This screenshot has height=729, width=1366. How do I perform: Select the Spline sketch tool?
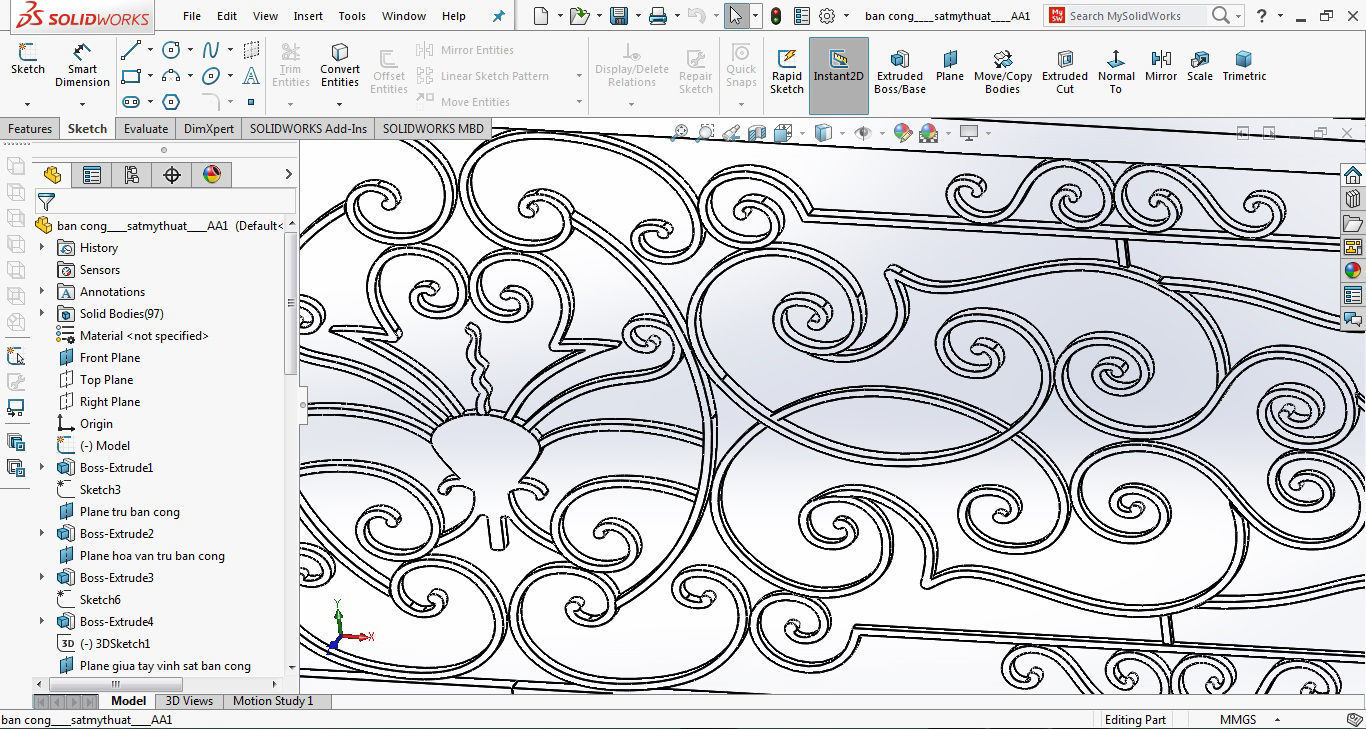tap(211, 50)
